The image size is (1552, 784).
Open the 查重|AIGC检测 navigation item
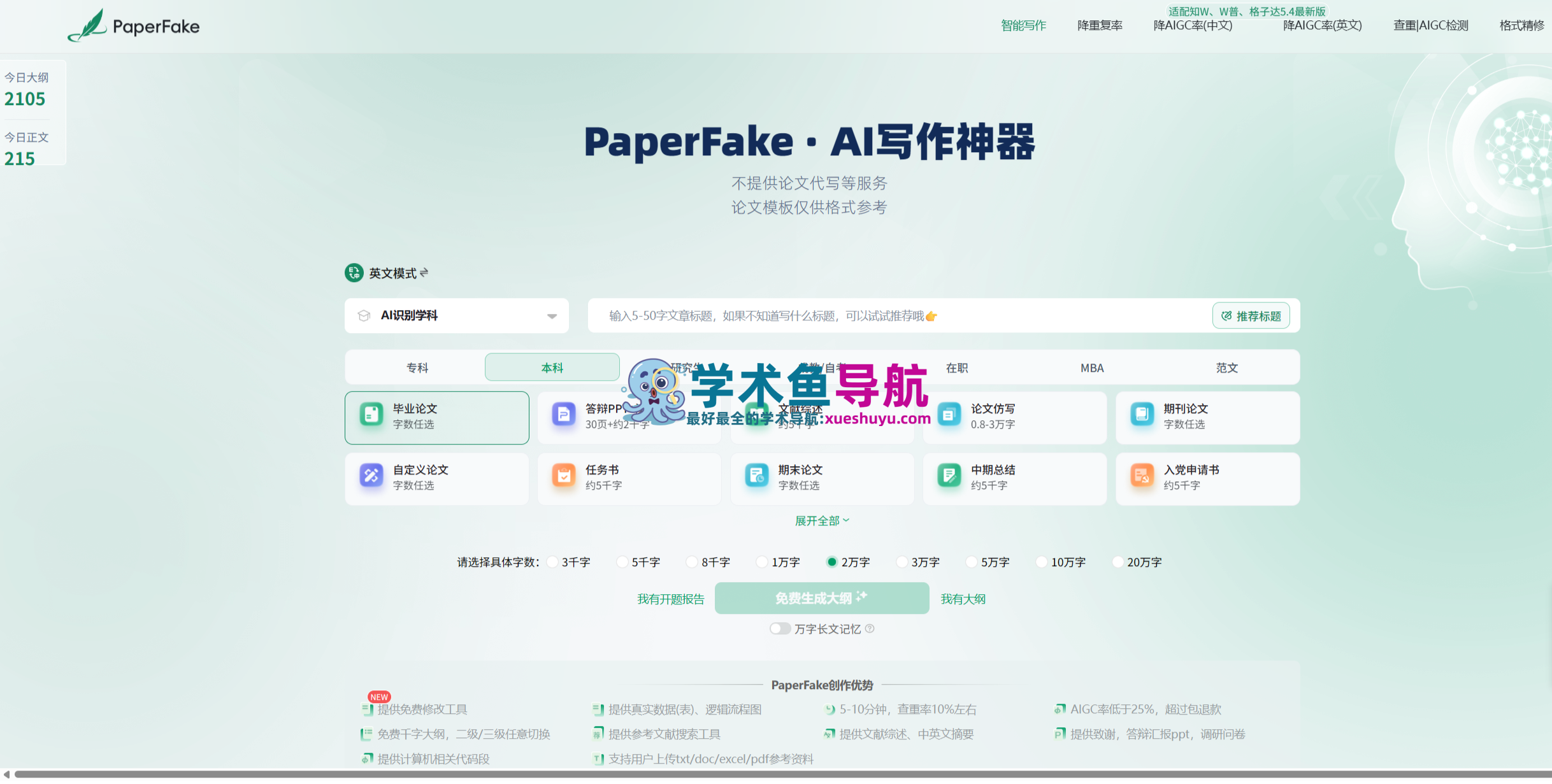tap(1431, 25)
